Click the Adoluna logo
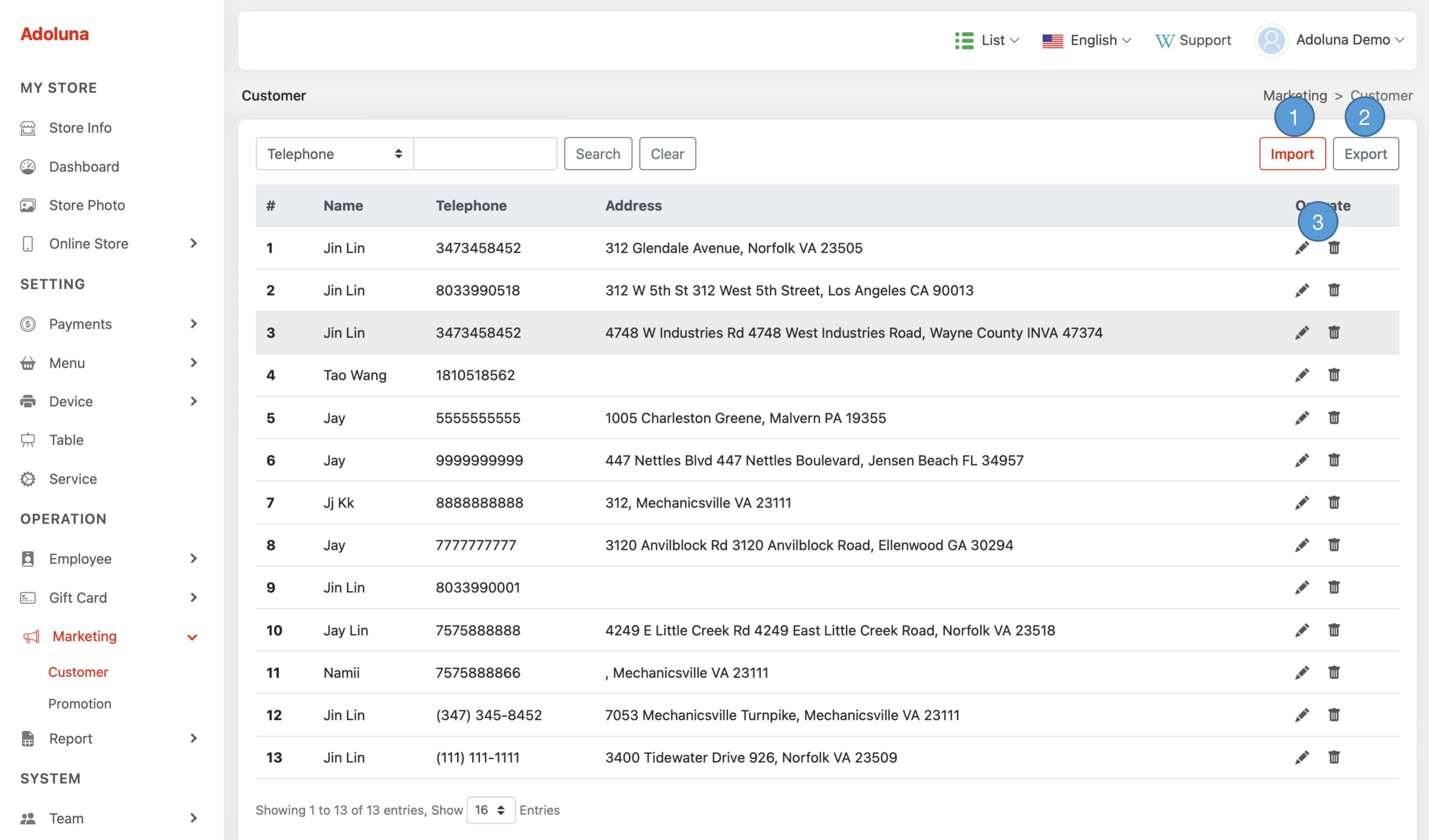 (x=54, y=34)
